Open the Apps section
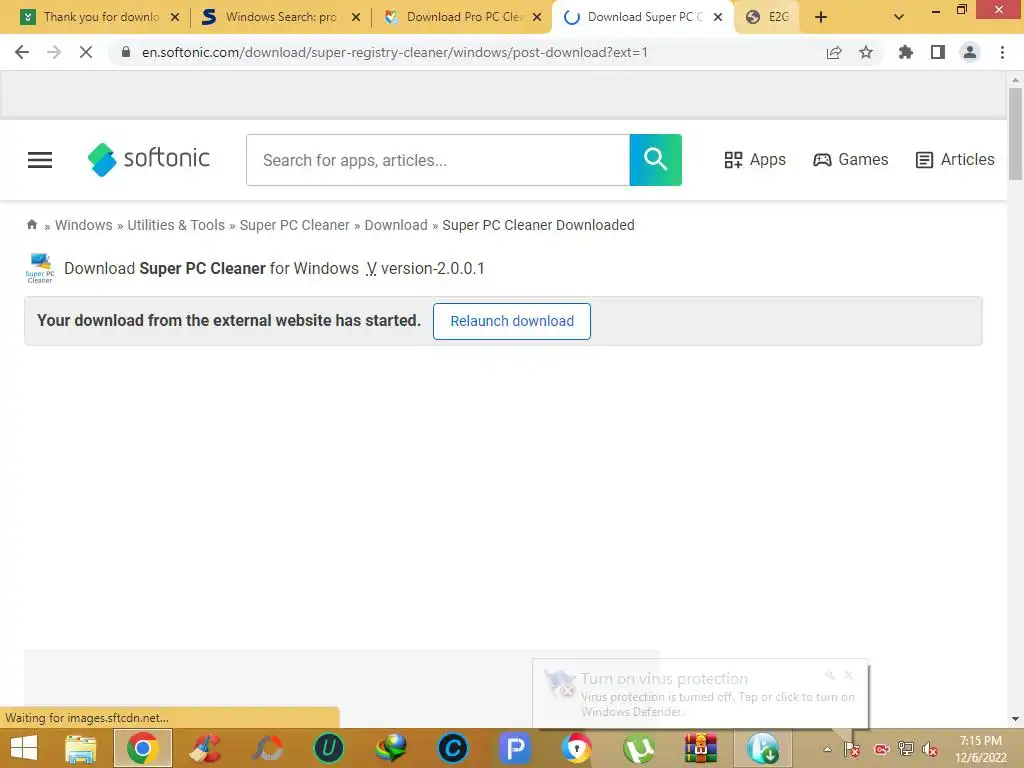This screenshot has width=1024, height=768. [755, 159]
